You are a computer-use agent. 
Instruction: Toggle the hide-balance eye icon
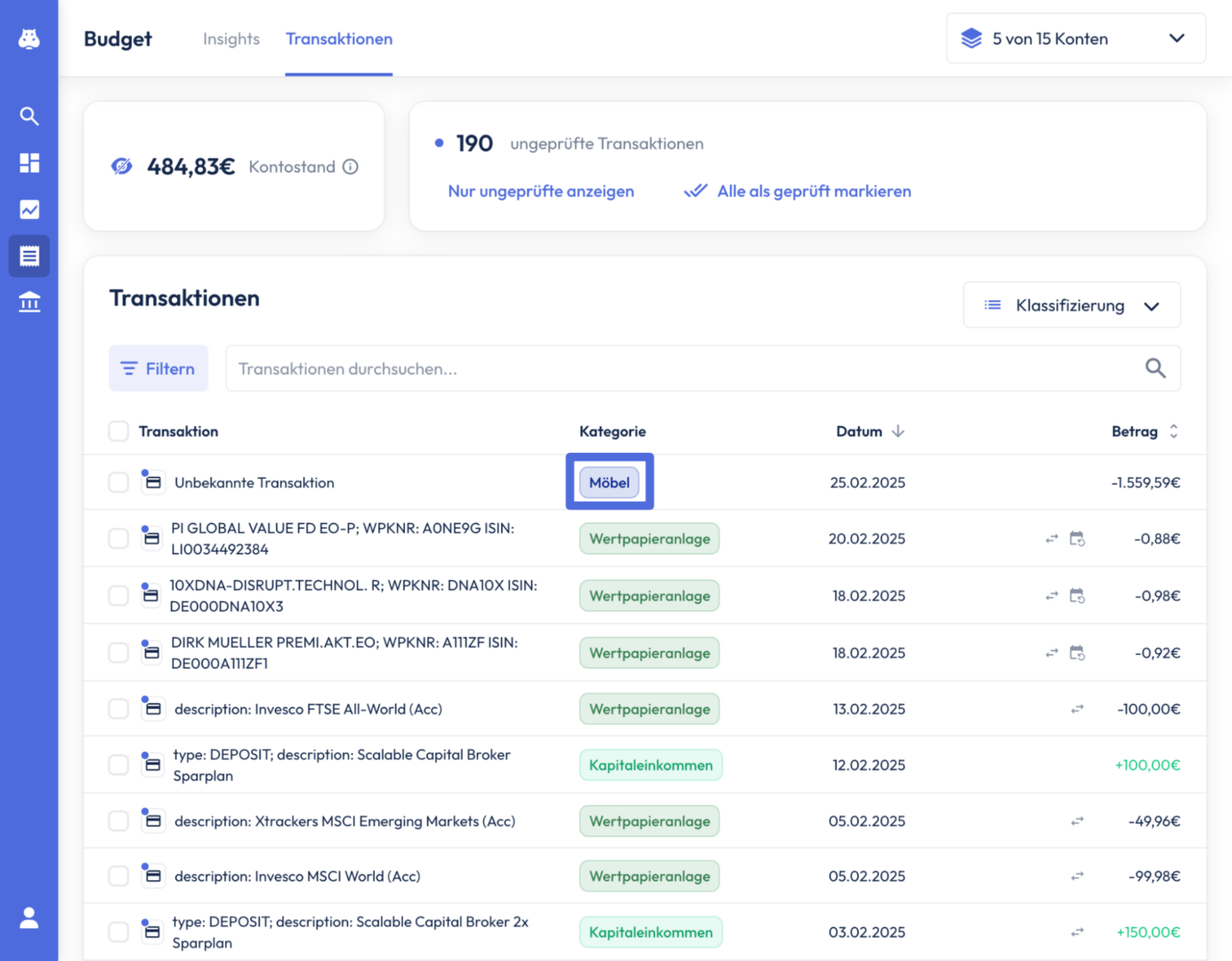[122, 166]
